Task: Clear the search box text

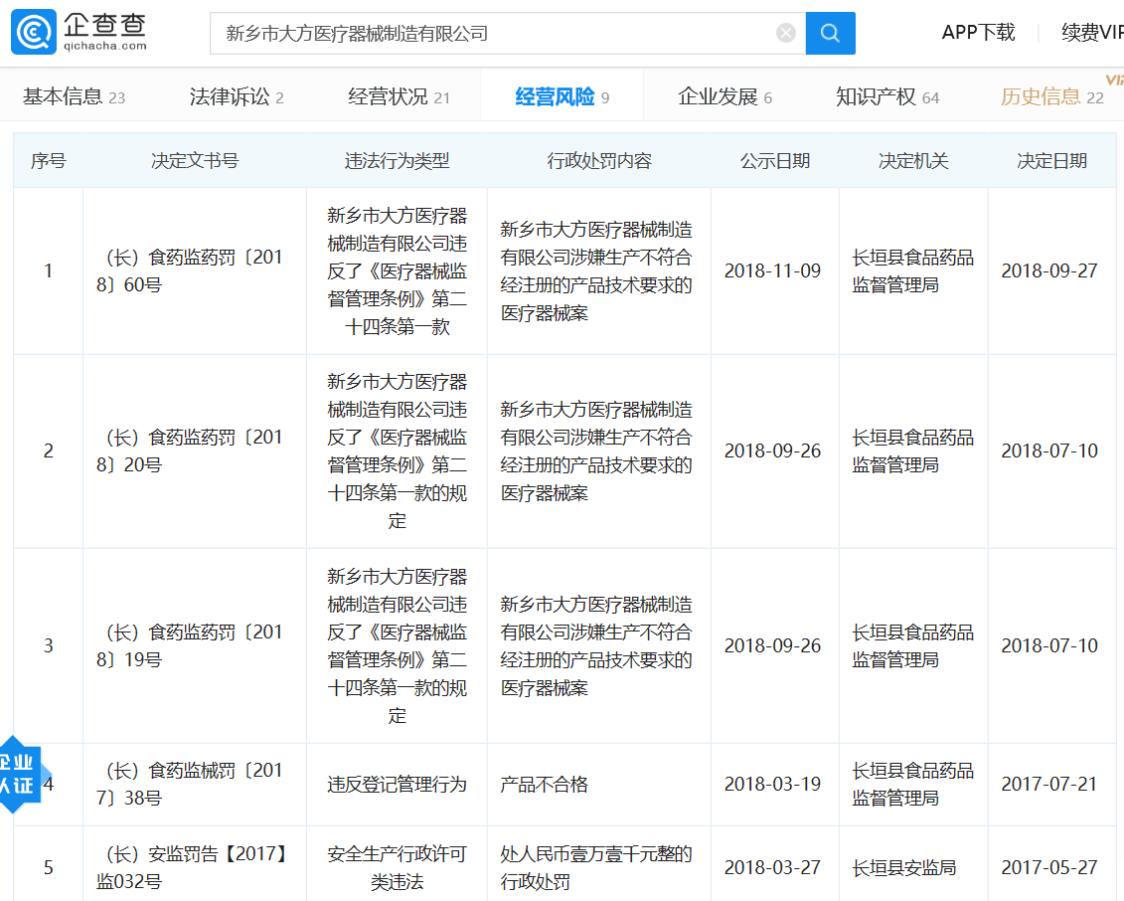Action: click(786, 33)
